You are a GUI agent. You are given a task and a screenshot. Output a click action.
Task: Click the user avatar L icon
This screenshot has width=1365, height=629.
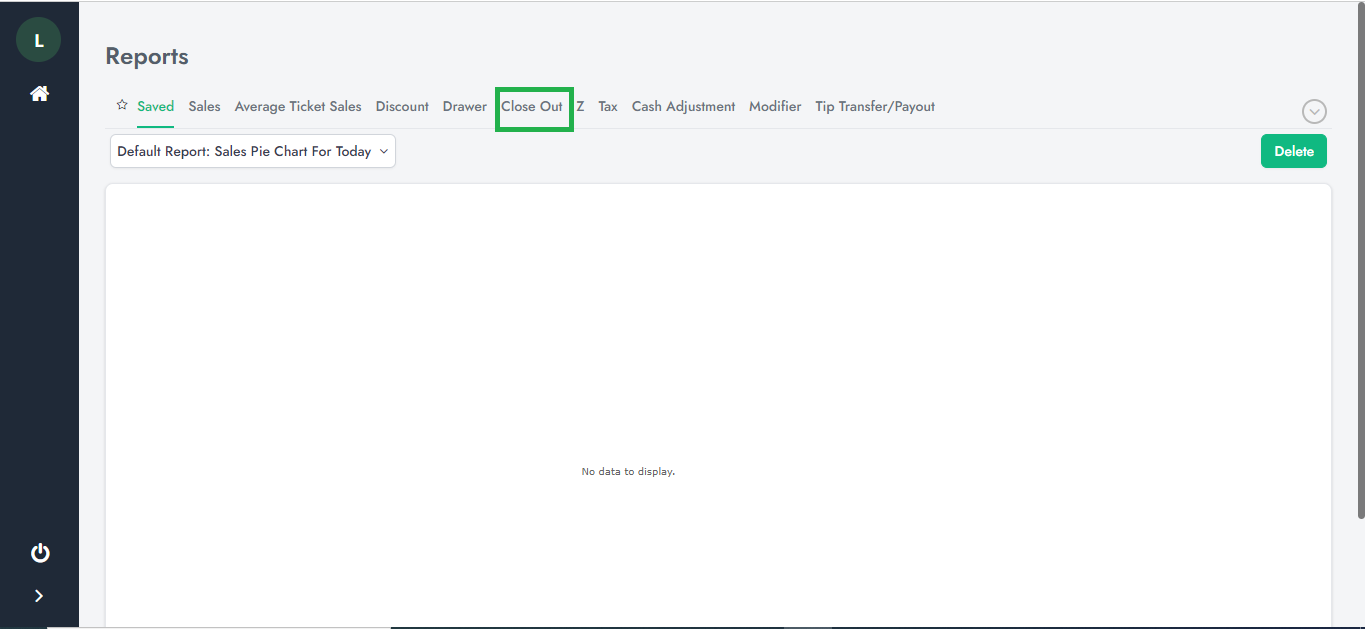39,40
